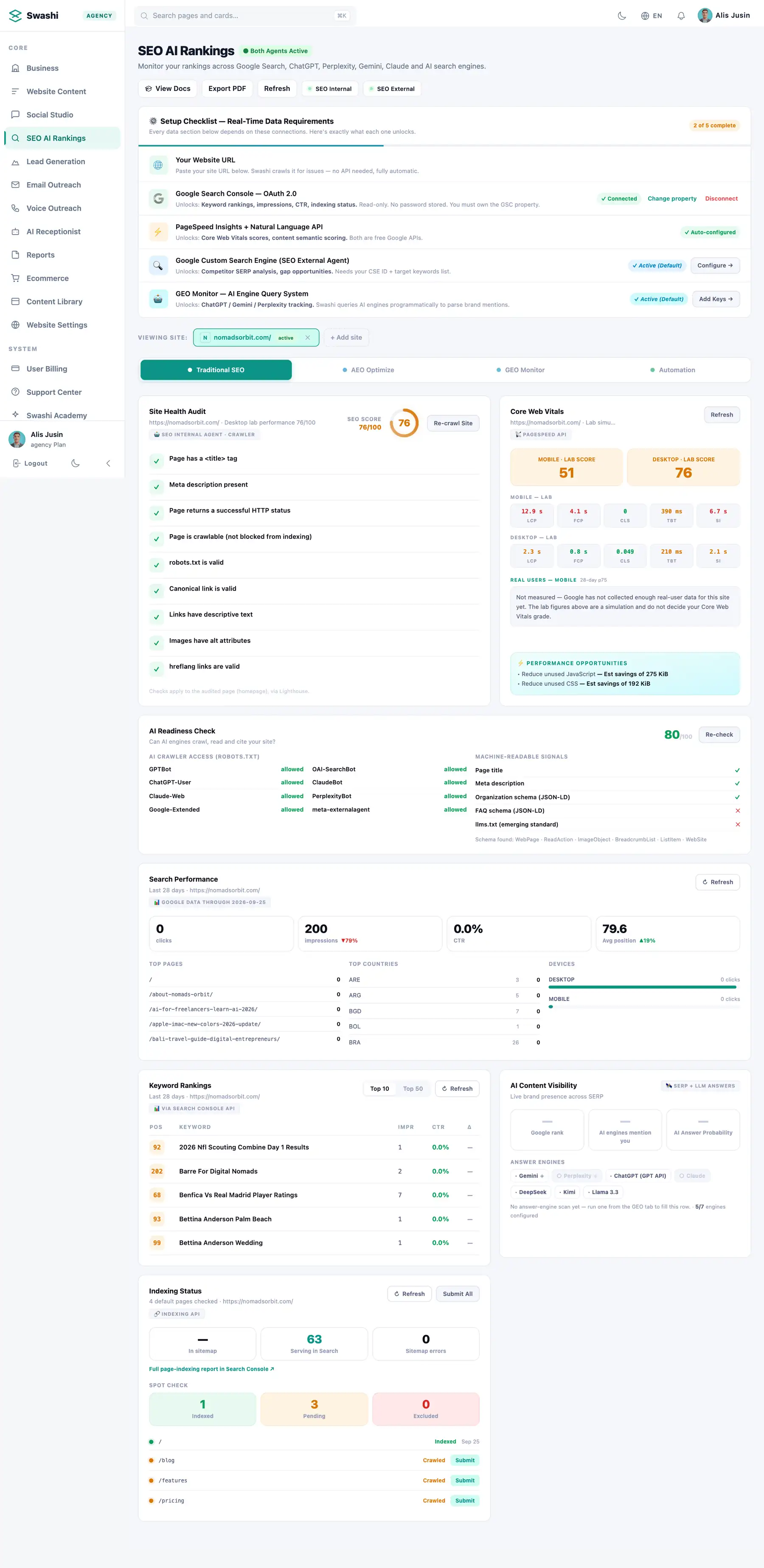The image size is (764, 1568).
Task: Click the globe language icon
Action: coord(645,16)
